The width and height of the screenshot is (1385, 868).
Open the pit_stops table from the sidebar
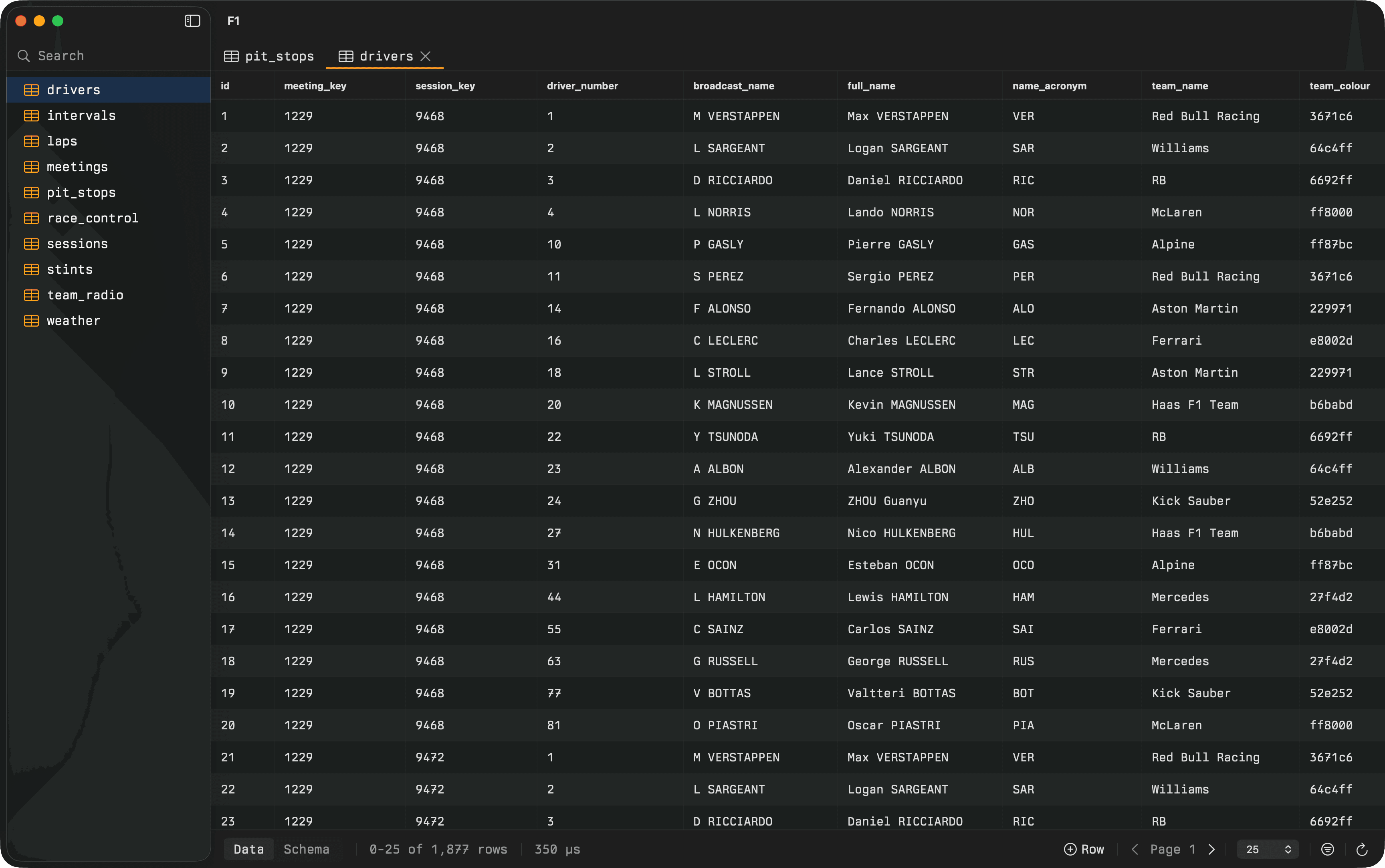81,192
